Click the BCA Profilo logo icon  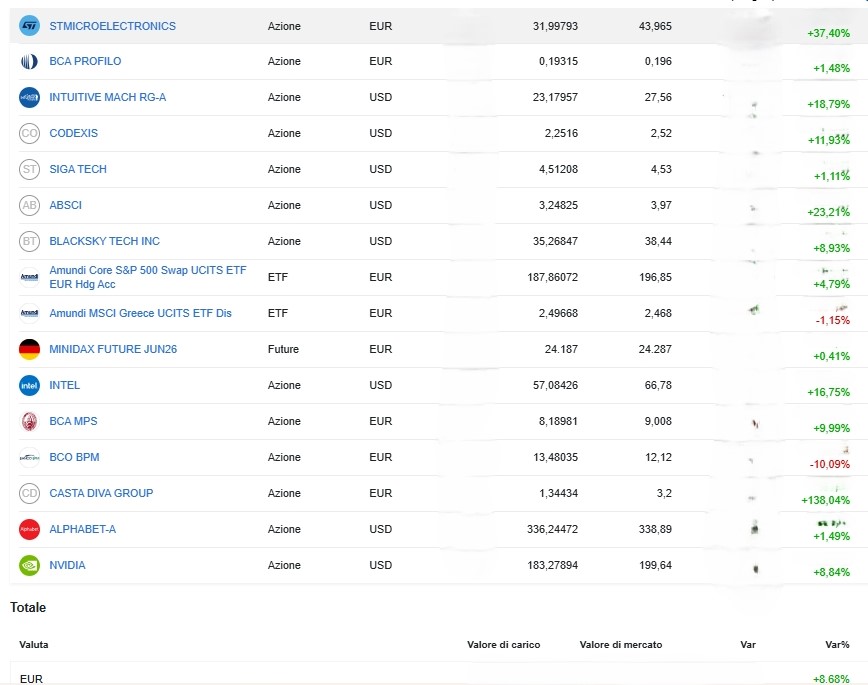tap(29, 61)
